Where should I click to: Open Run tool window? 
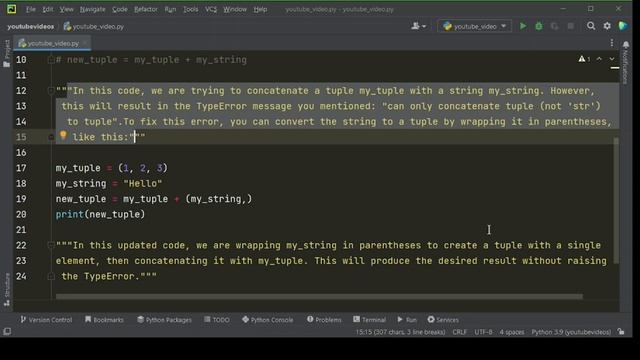pyautogui.click(x=407, y=320)
